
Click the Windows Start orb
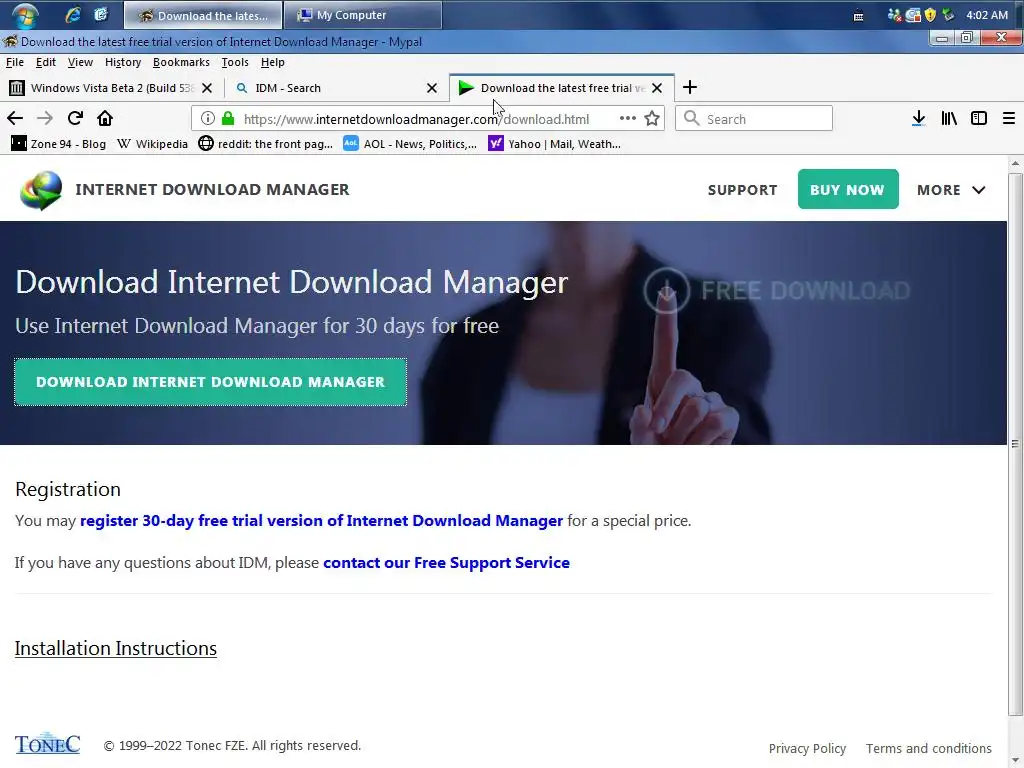coord(25,15)
